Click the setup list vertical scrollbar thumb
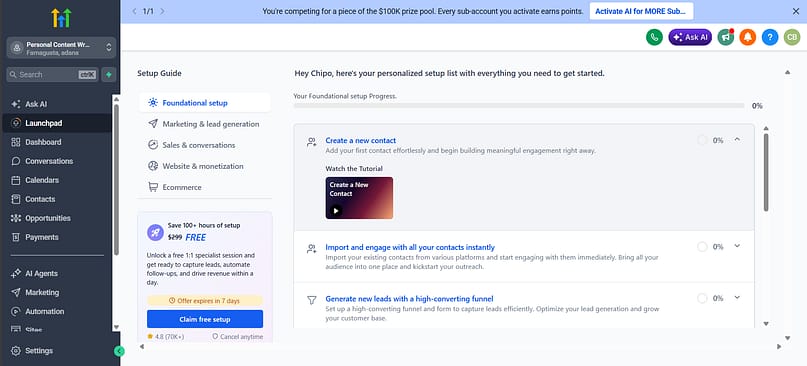Image resolution: width=807 pixels, height=366 pixels. 766,172
